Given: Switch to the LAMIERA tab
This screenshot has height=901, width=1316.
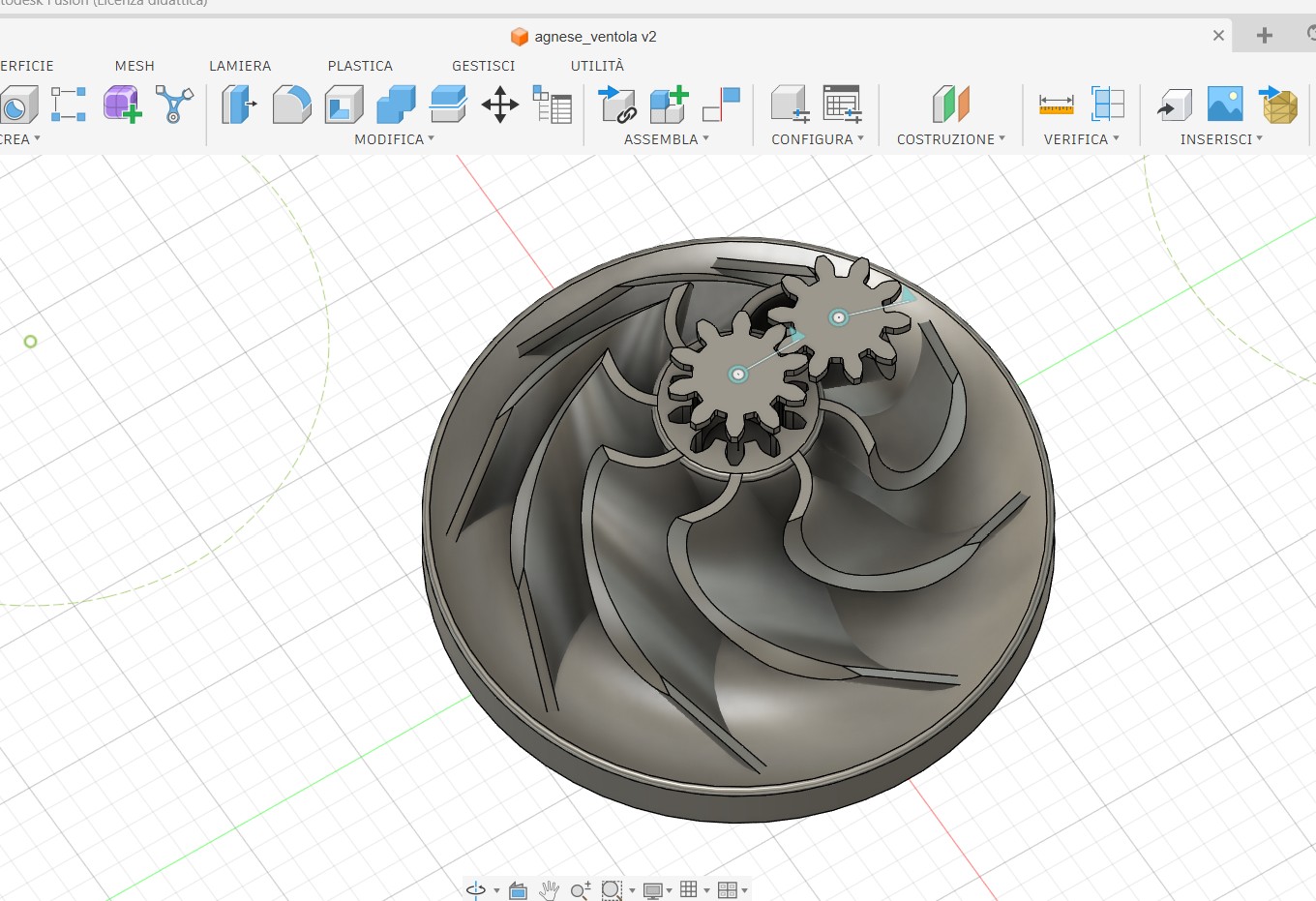Looking at the screenshot, I should coord(240,66).
